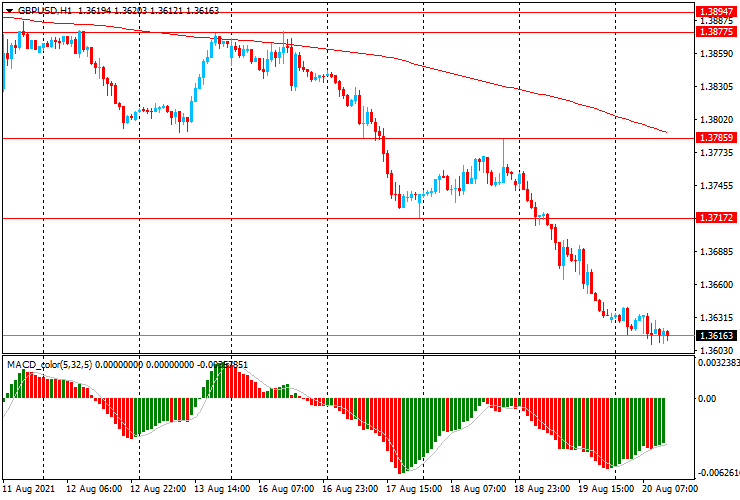
Task: Select the 1.38305 price scale value
Action: (717, 87)
